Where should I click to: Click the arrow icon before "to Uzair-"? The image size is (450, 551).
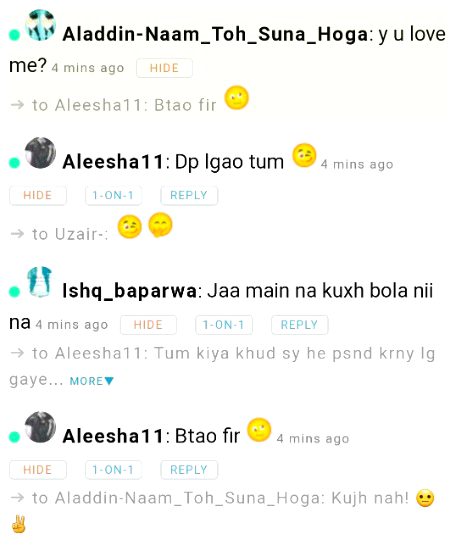pos(17,234)
